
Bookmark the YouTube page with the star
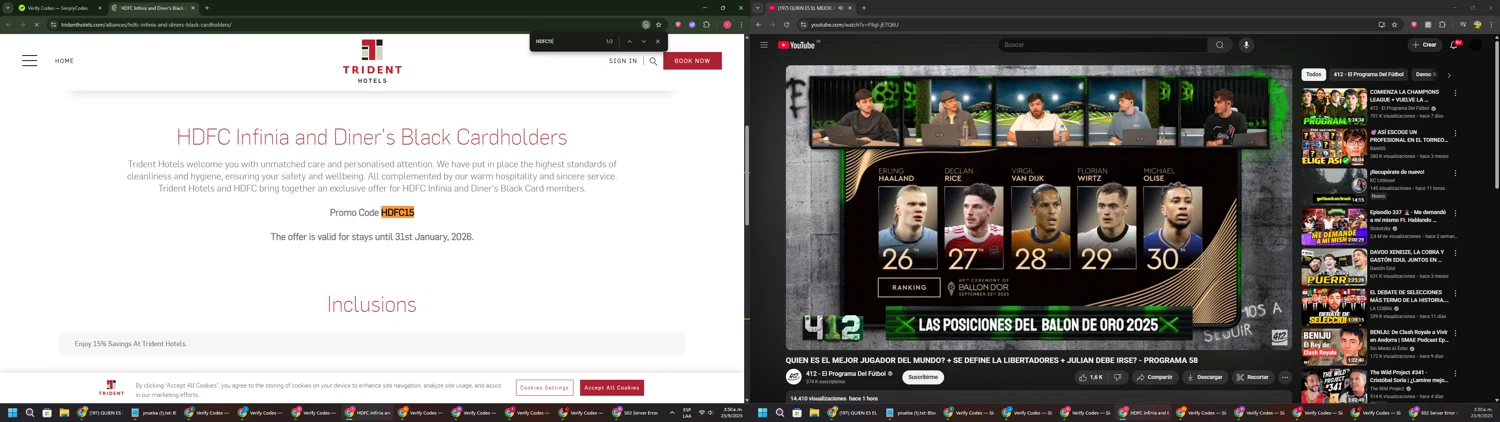1395,24
